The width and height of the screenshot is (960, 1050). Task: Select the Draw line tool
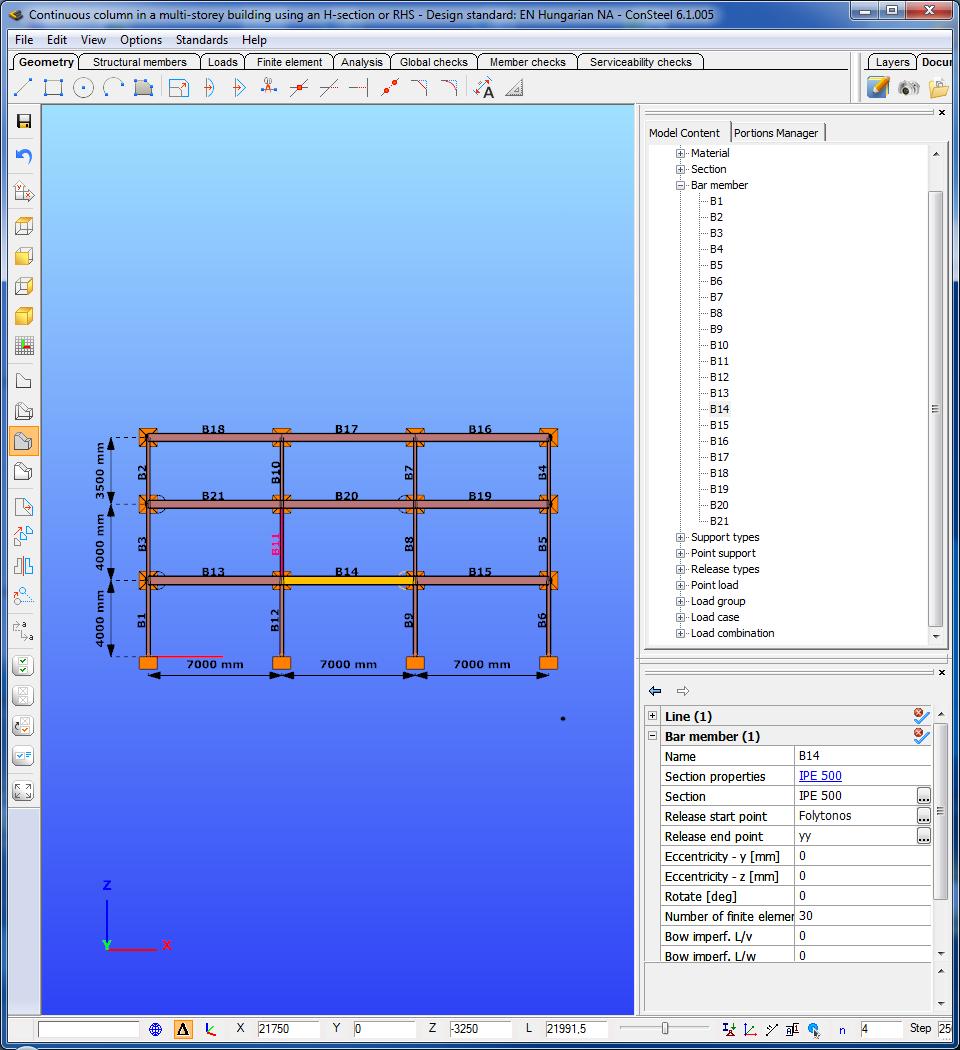(x=23, y=87)
